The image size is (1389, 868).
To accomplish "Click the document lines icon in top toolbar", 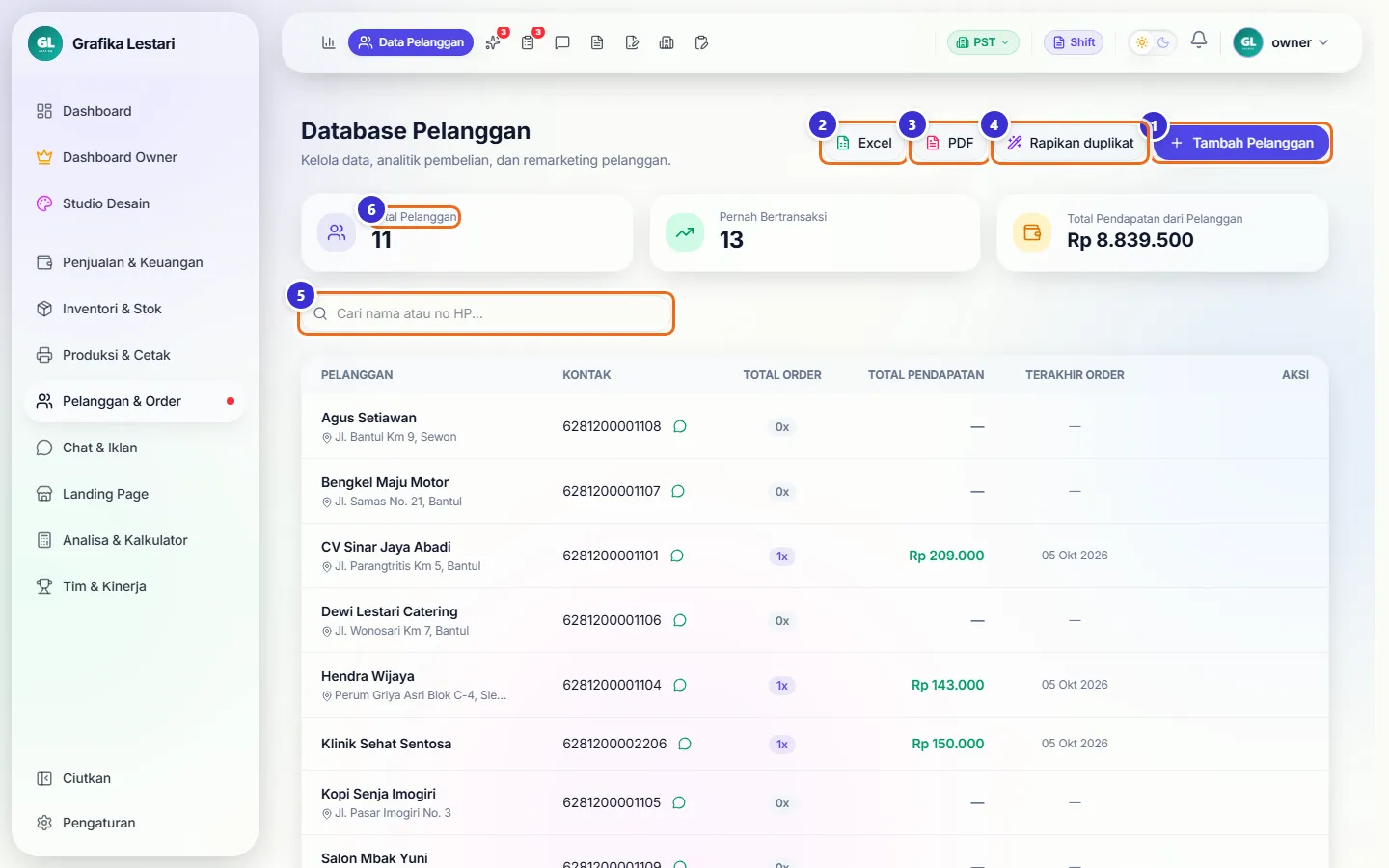I will coord(597,42).
